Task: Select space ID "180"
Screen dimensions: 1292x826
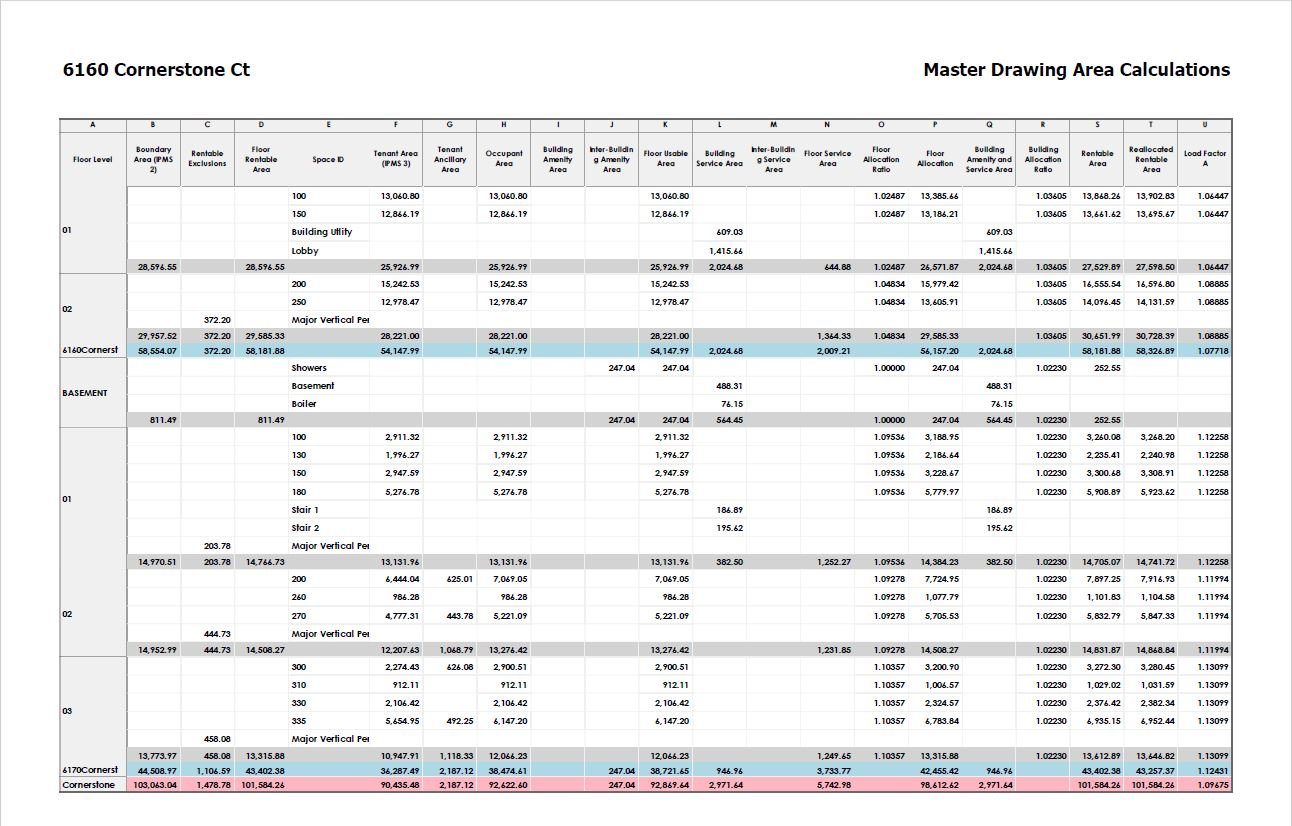Action: point(299,492)
